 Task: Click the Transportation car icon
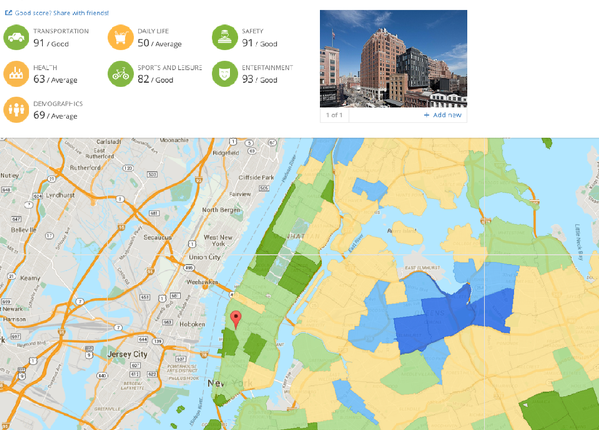point(16,37)
